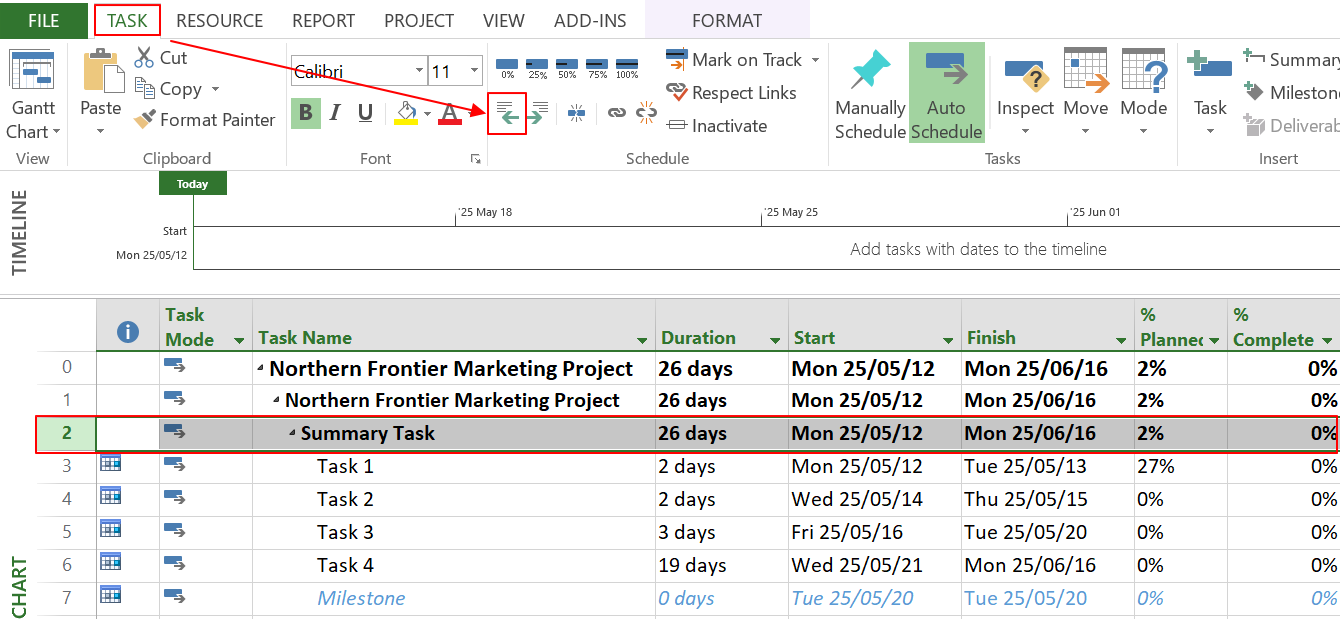Click the Paste clipboard icon
Image resolution: width=1340 pixels, height=619 pixels.
click(101, 70)
